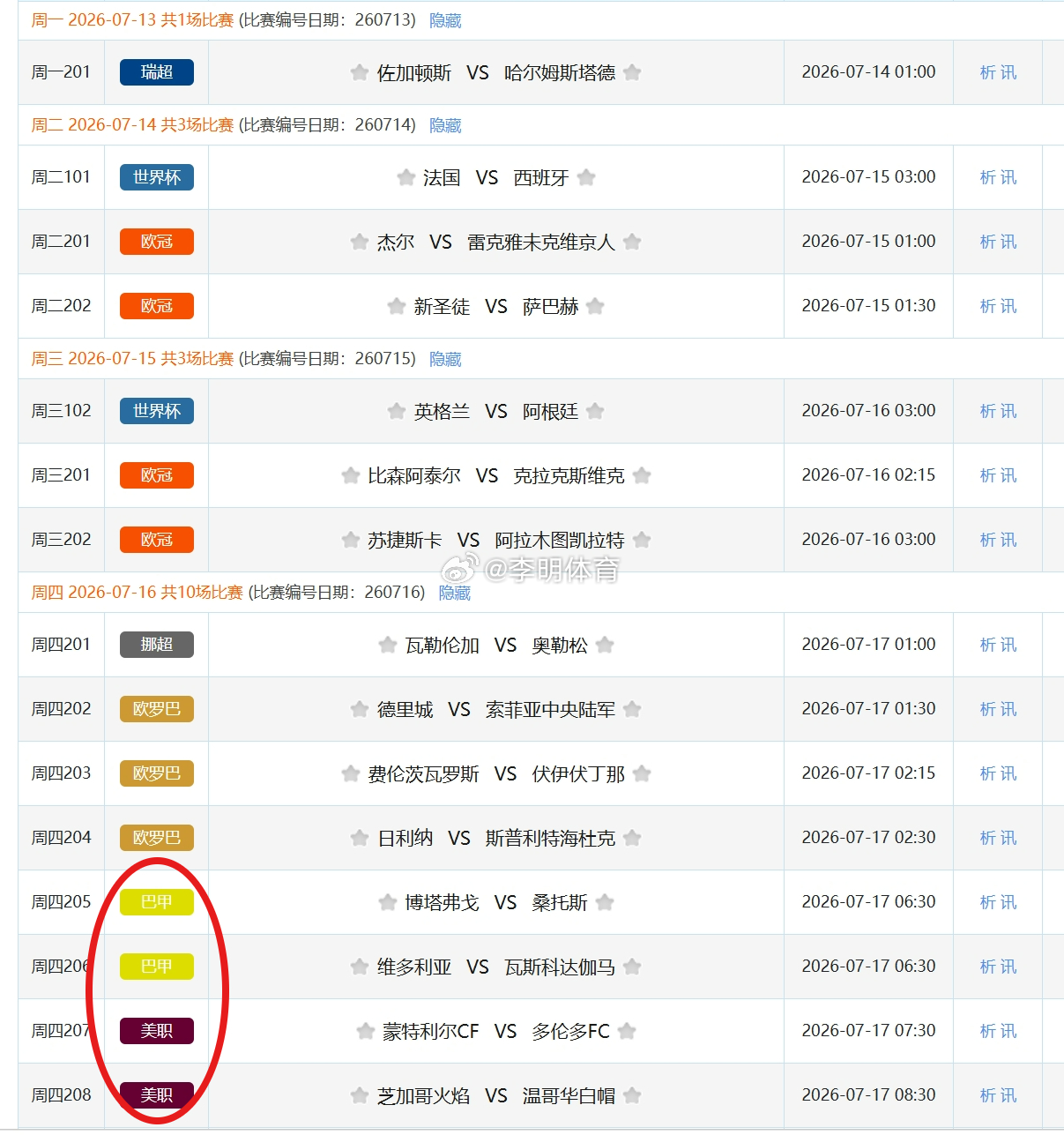Hide the 周一 2026-07-13 match group
Viewport: 1064px width, 1135px height.
pyautogui.click(x=445, y=20)
